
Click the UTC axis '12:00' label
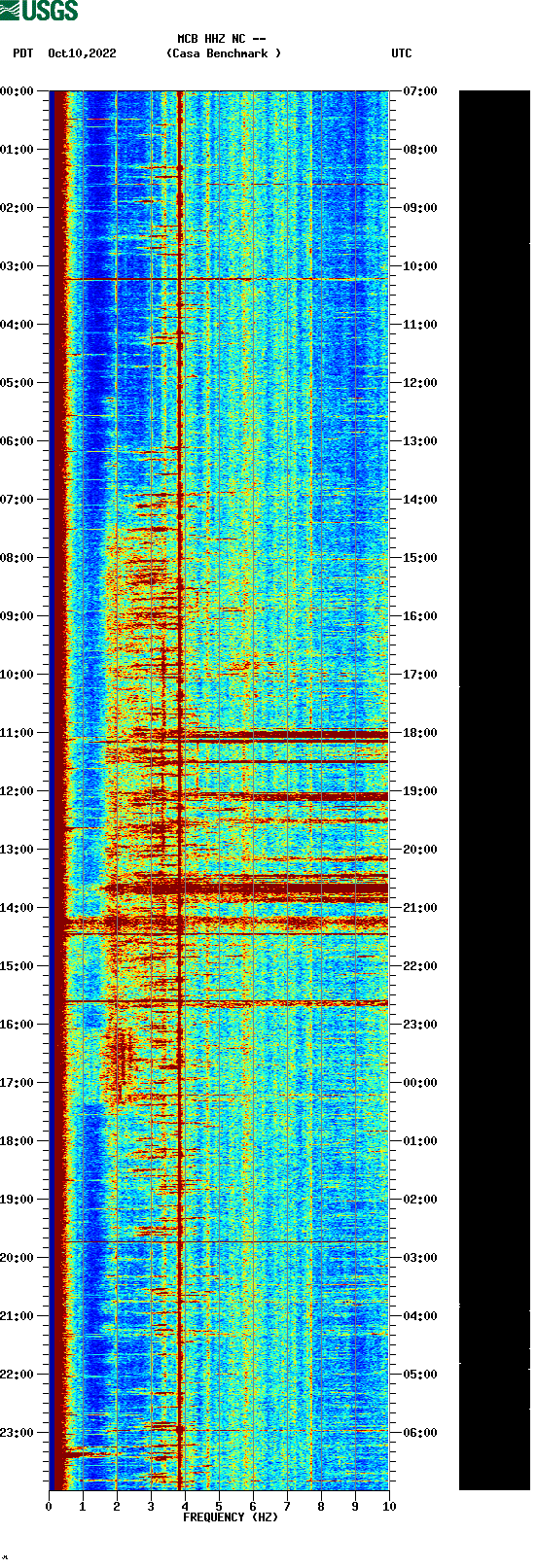point(420,383)
